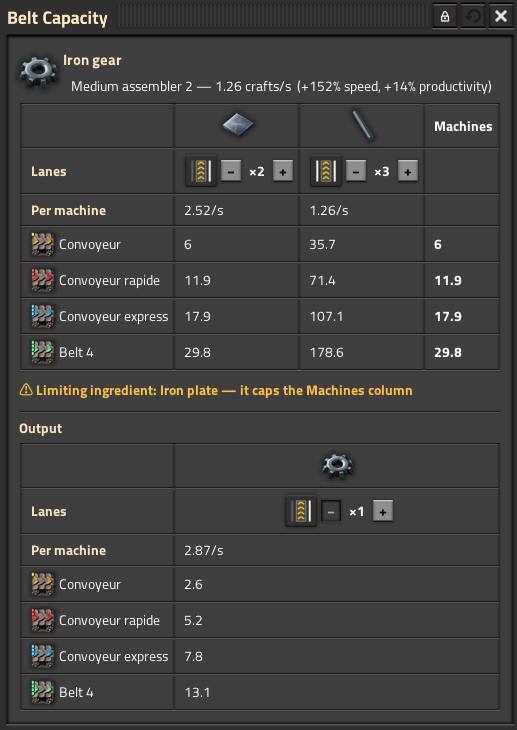Image resolution: width=517 pixels, height=730 pixels.
Task: Click the reset arrow button in title bar
Action: [473, 16]
